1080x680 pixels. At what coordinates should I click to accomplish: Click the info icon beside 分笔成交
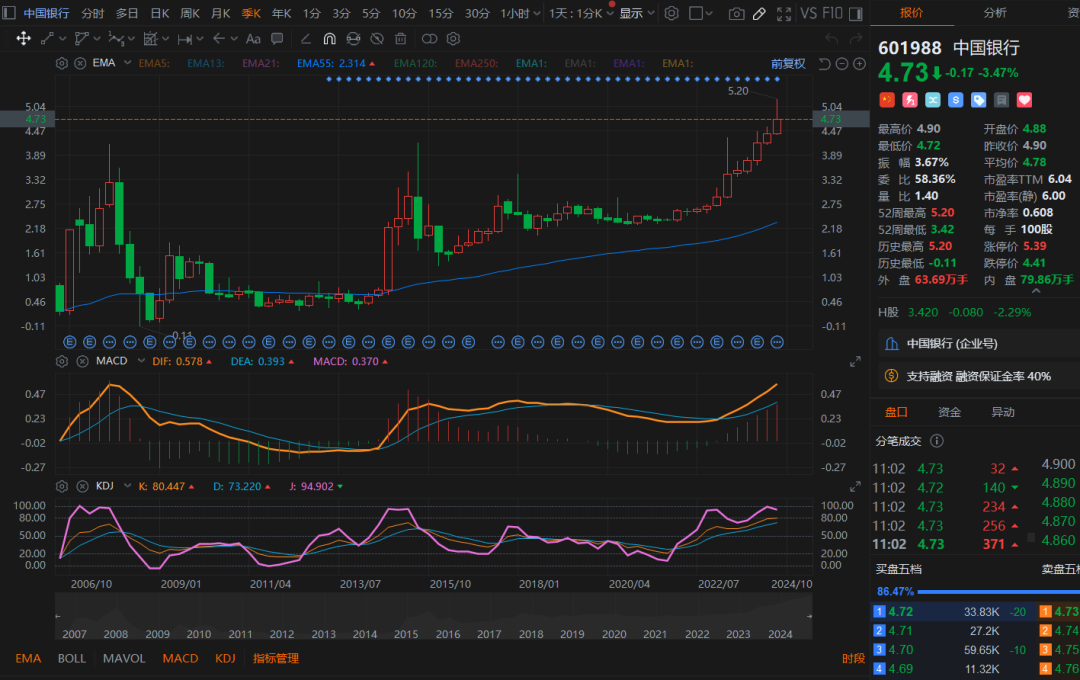point(937,440)
